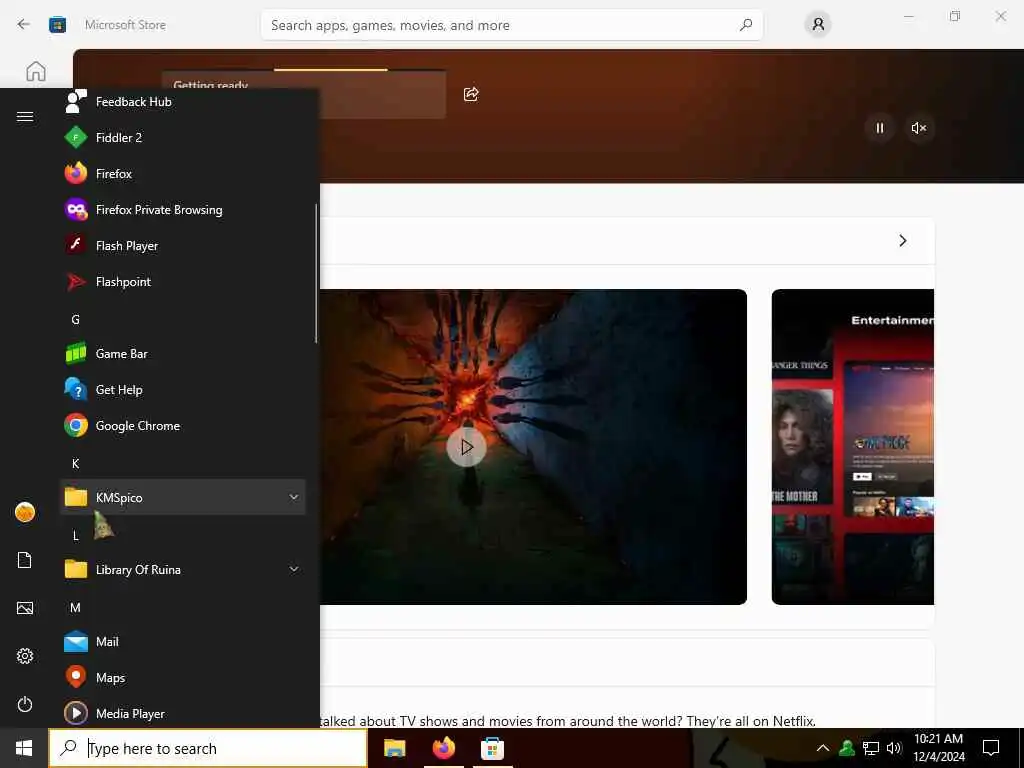Launch Flash Player app

click(x=183, y=246)
